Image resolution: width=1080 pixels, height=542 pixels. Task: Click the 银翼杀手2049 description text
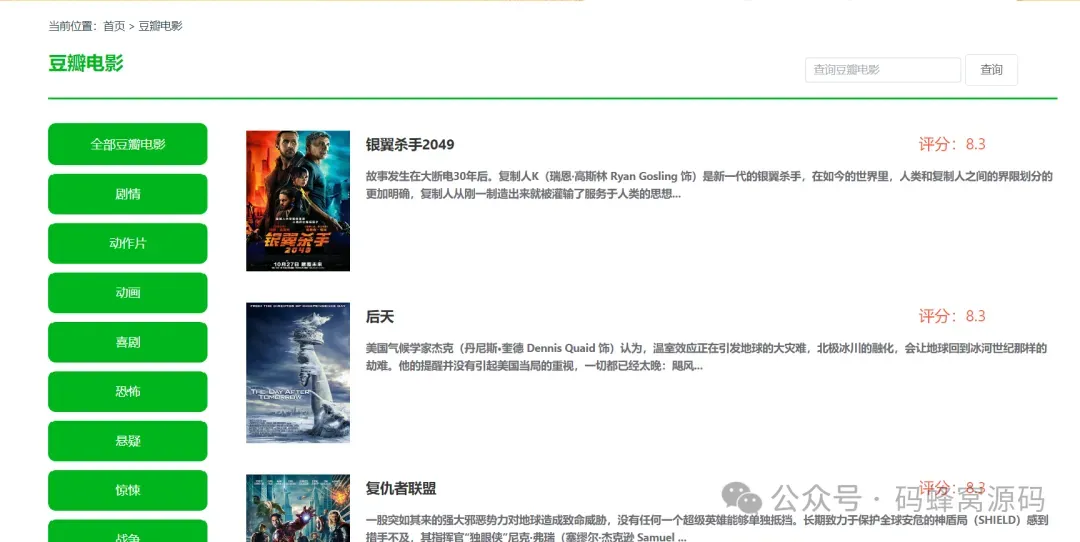click(709, 185)
